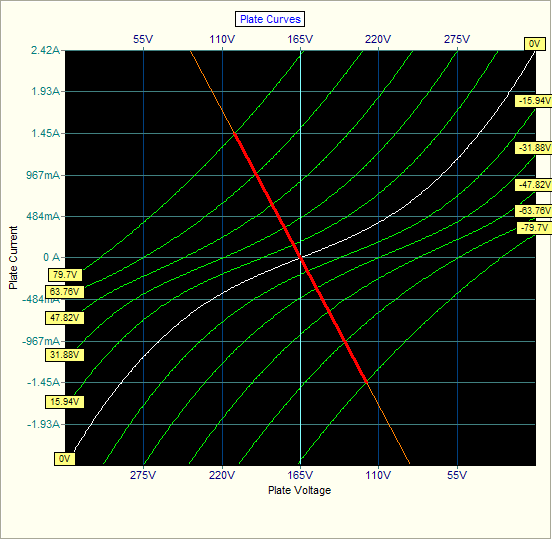Image resolution: width=552 pixels, height=540 pixels.
Task: Click the positive 47.82V curve label
Action: [x=65, y=318]
